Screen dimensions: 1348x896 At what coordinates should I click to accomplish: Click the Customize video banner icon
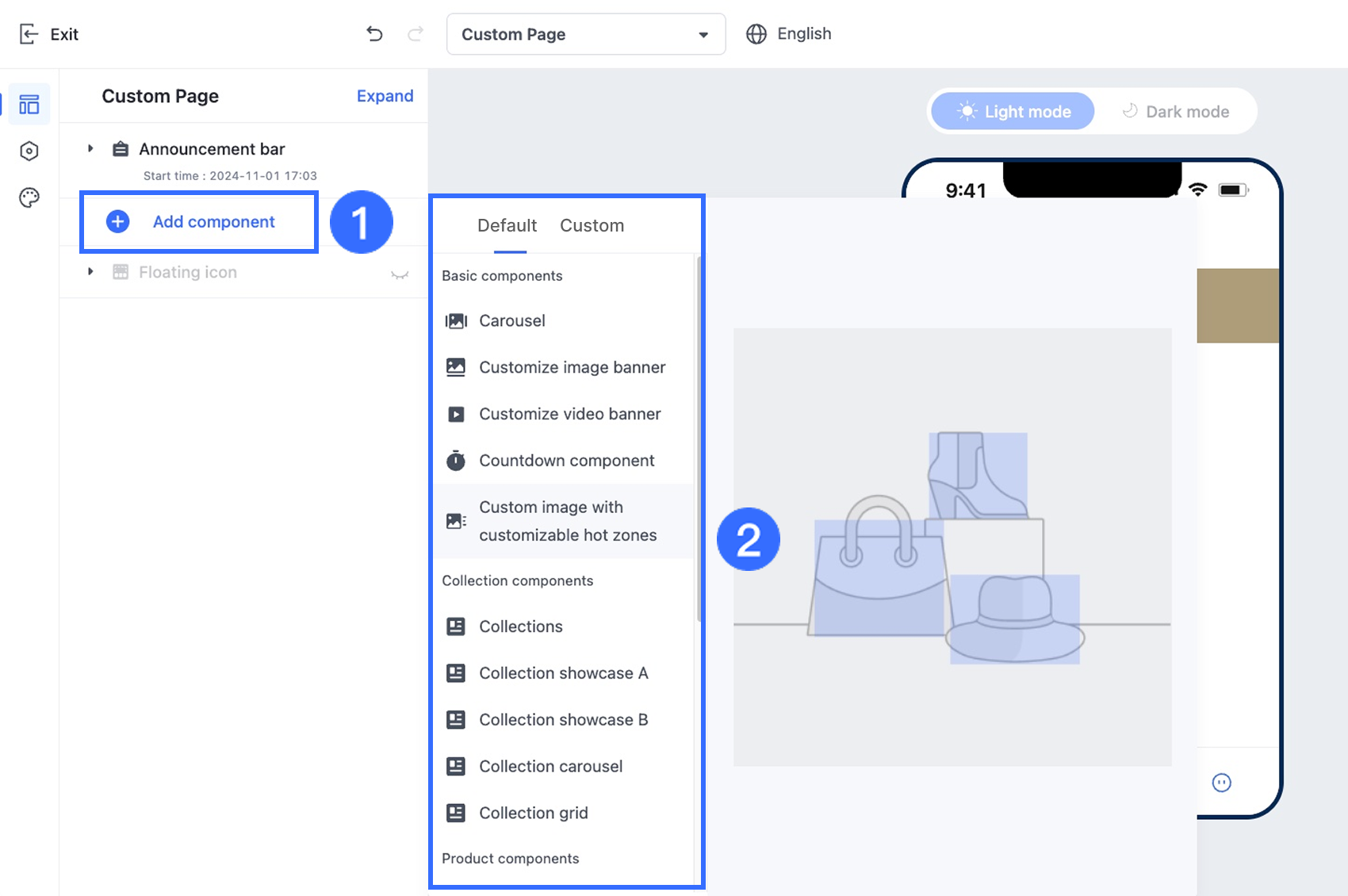[x=456, y=413]
